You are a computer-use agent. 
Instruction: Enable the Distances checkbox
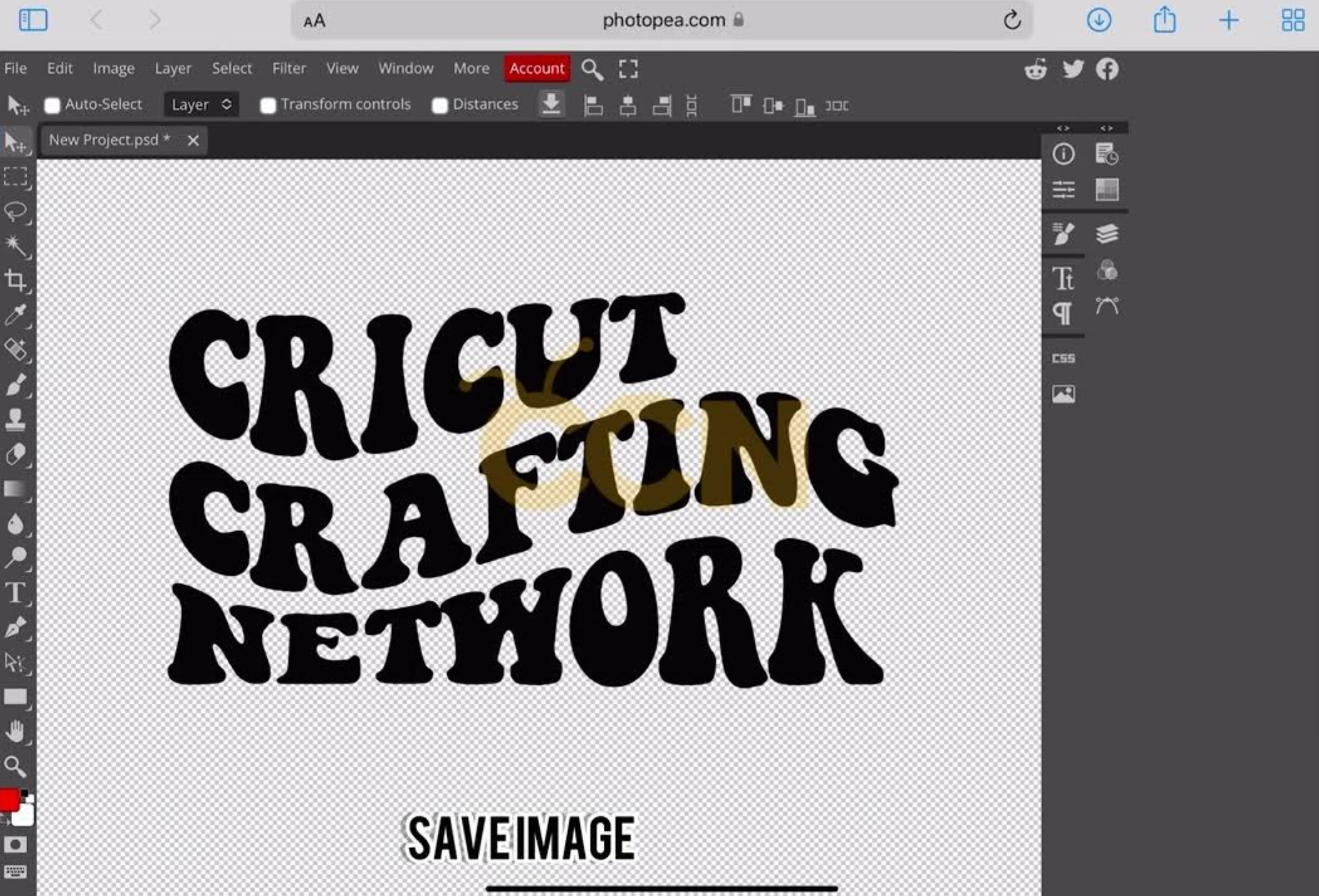440,106
